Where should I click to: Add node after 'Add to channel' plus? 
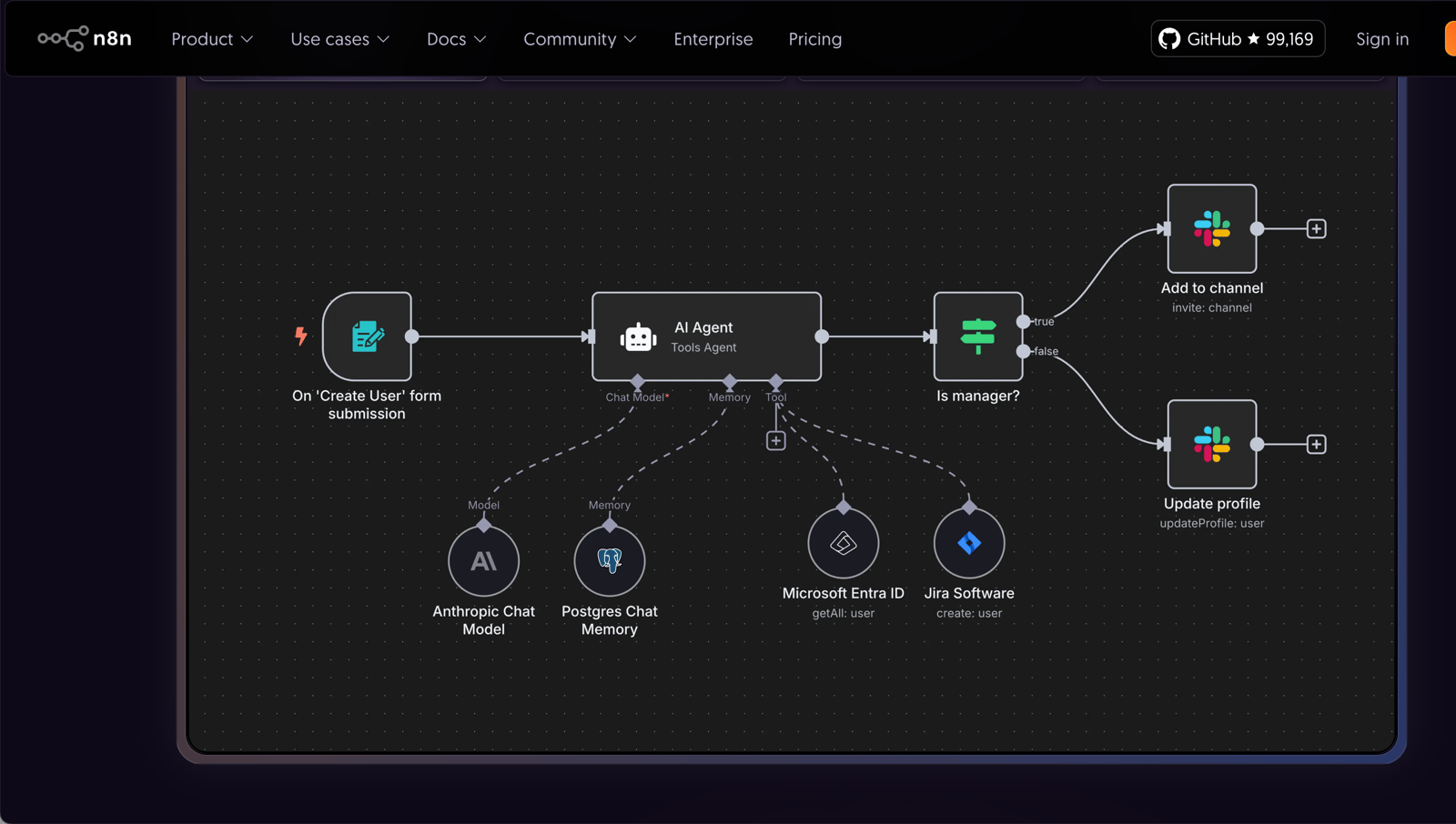click(1316, 228)
